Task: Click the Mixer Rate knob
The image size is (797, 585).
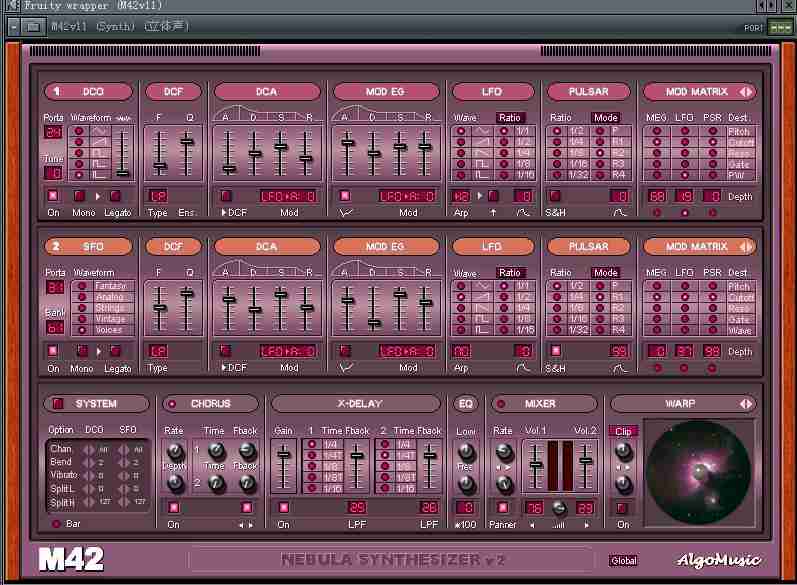Action: pyautogui.click(x=504, y=450)
